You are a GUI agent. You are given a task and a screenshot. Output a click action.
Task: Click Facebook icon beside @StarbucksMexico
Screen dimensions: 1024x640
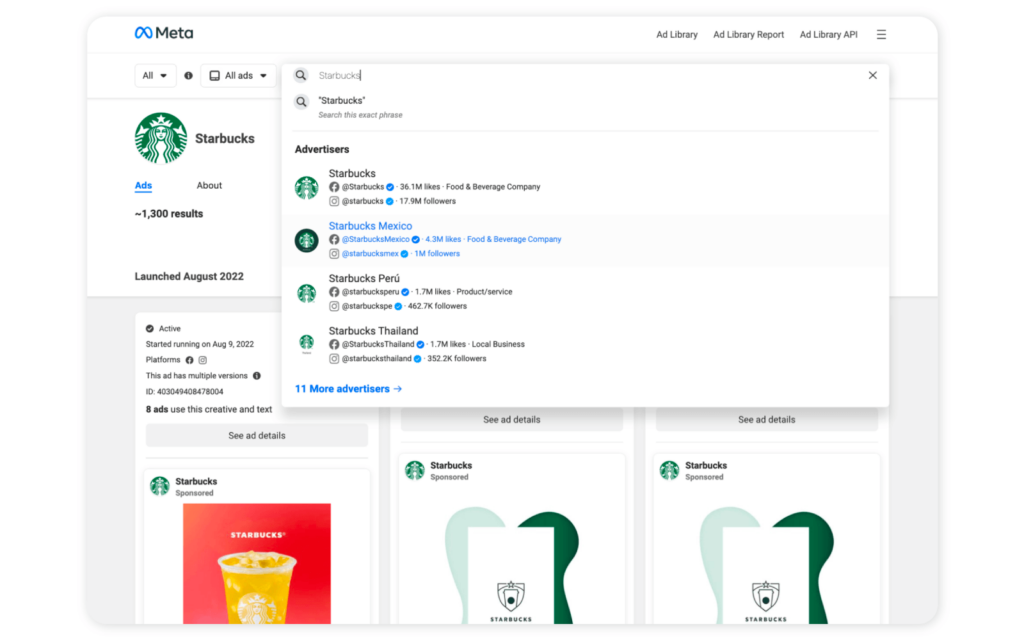coord(334,240)
